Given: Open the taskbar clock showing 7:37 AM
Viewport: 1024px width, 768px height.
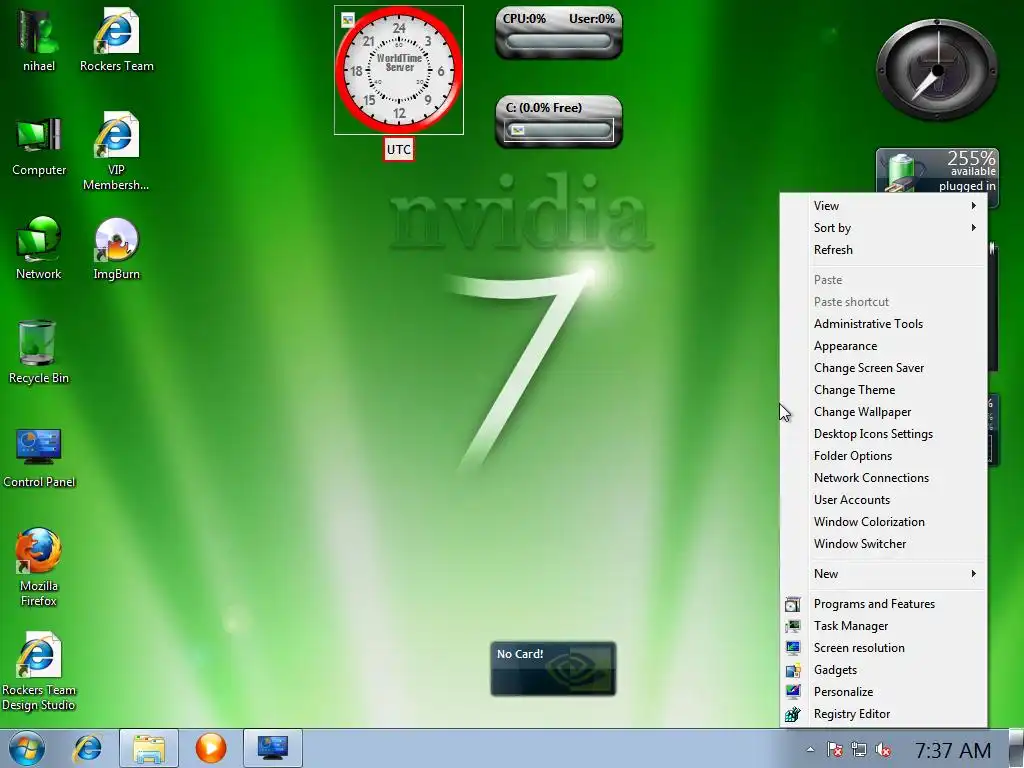Looking at the screenshot, I should [953, 750].
